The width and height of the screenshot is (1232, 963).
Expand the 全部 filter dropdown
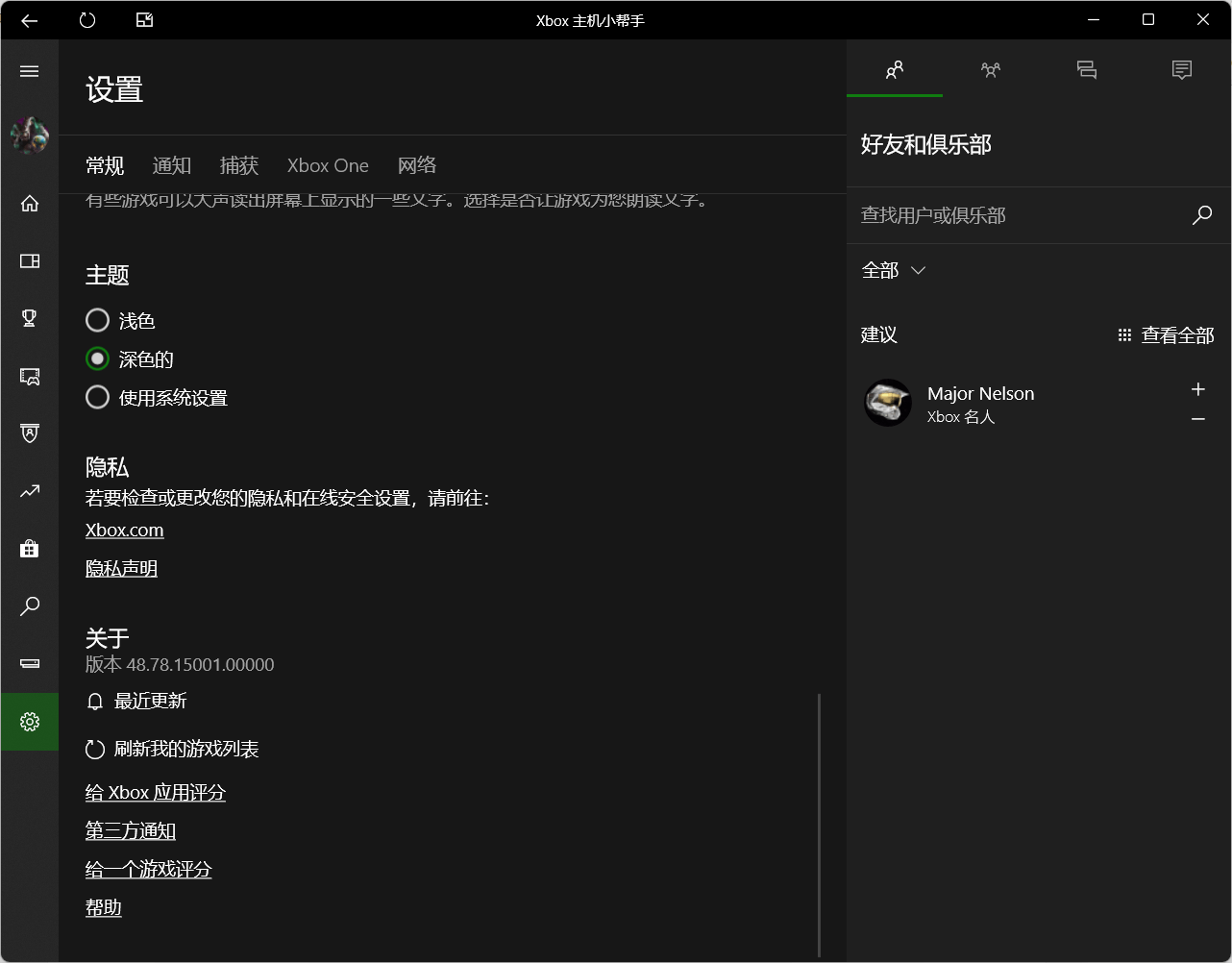pos(894,271)
